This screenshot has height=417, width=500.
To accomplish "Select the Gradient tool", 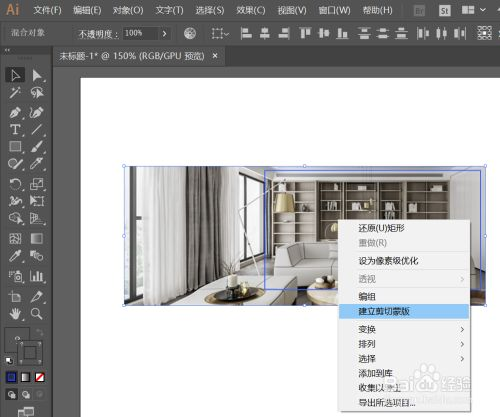I will [x=37, y=239].
